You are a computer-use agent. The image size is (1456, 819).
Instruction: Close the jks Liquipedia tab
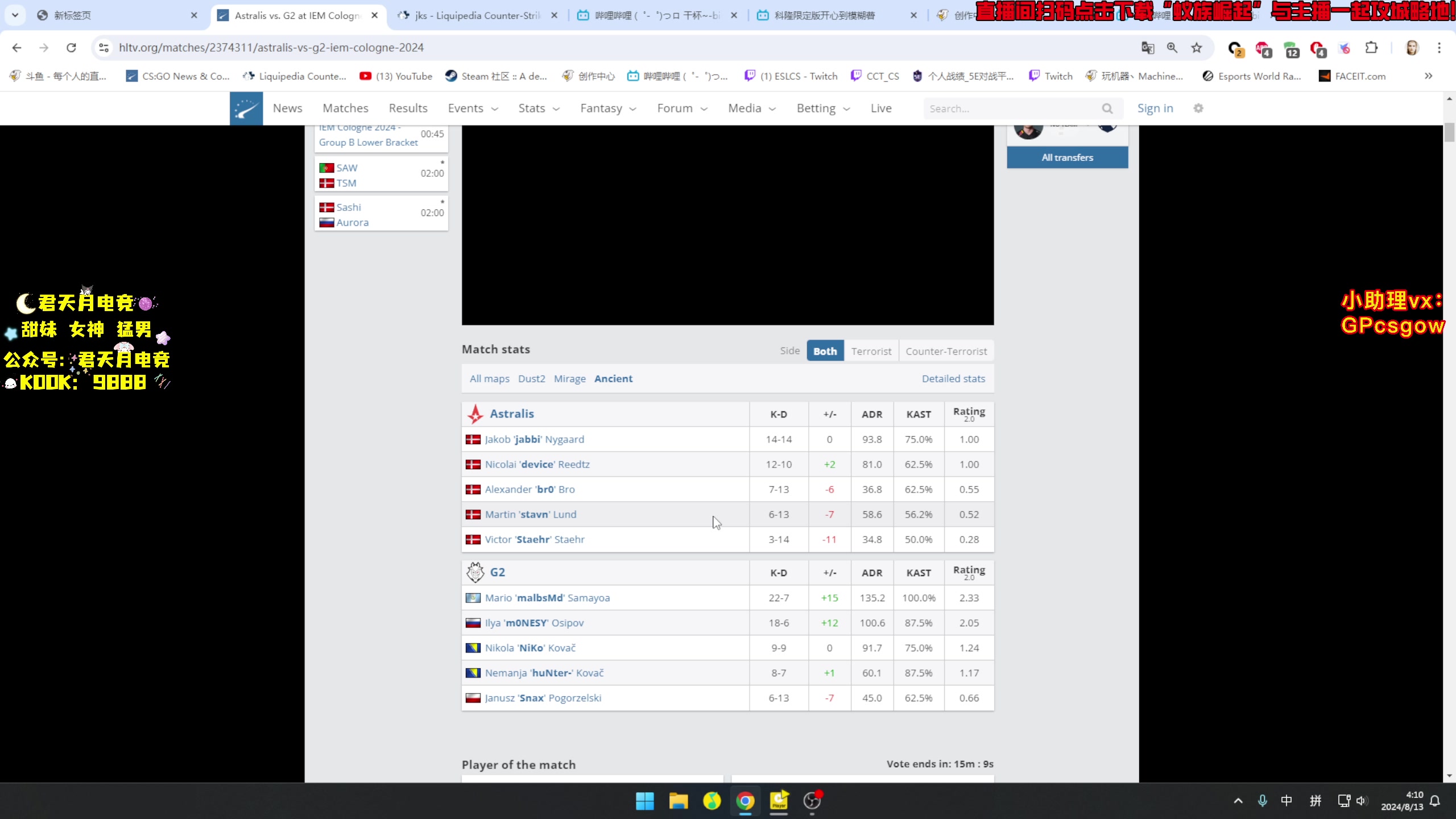555,15
